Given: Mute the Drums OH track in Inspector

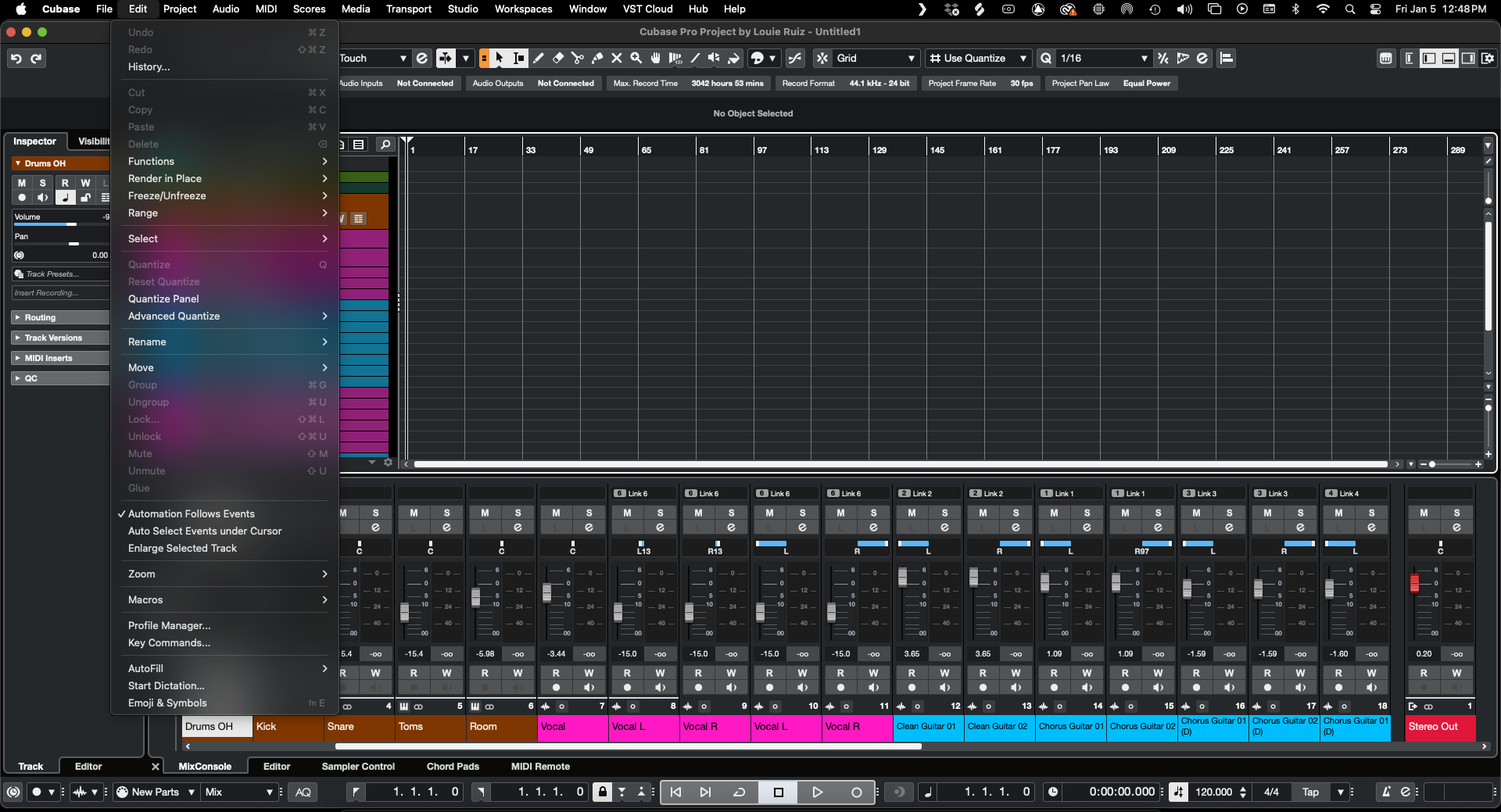Looking at the screenshot, I should [x=22, y=183].
